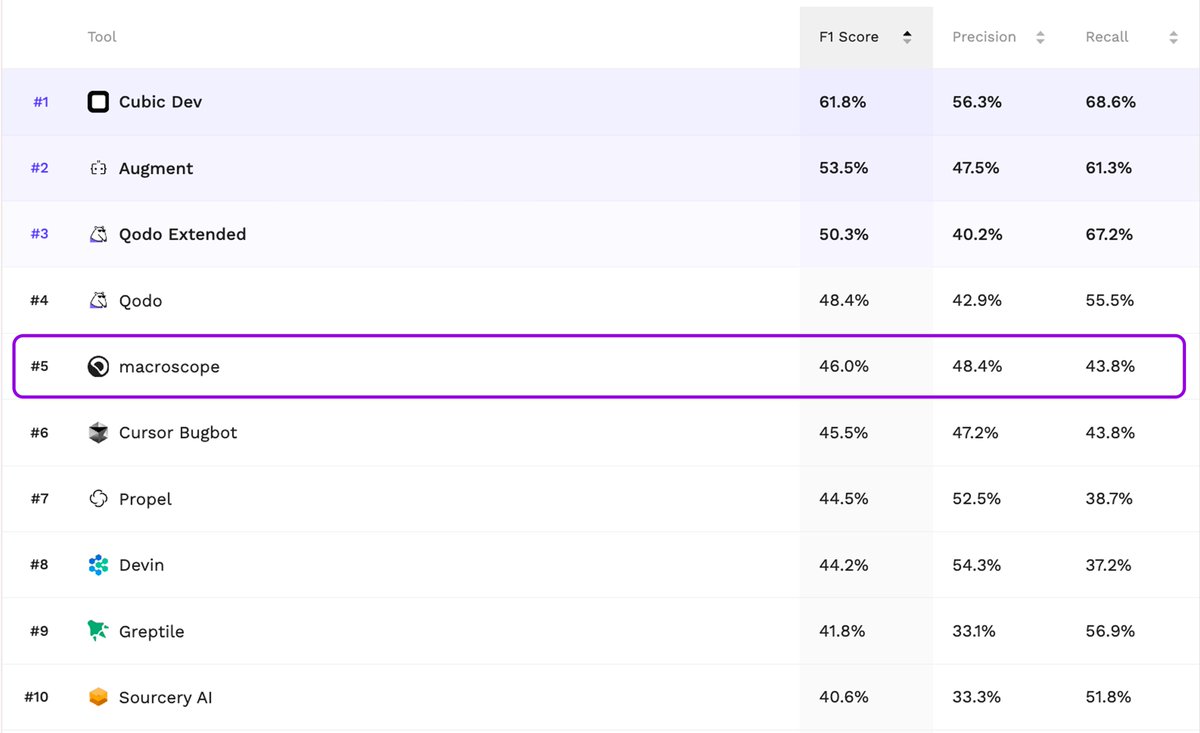Click Qodo precision 42.9%

click(x=977, y=300)
